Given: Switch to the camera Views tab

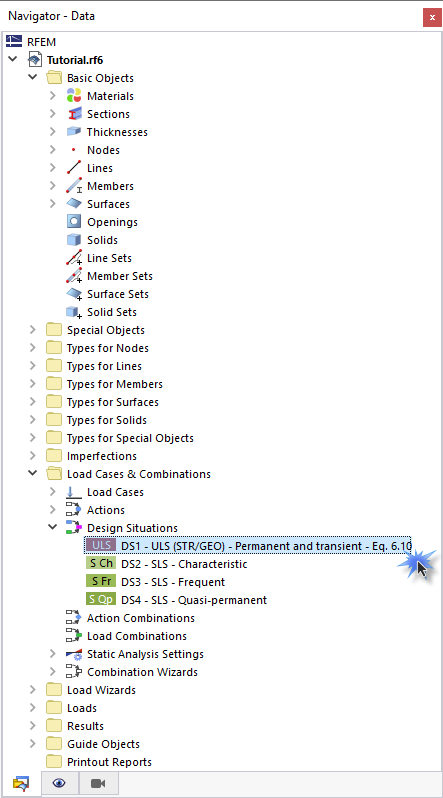Looking at the screenshot, I should (x=98, y=783).
